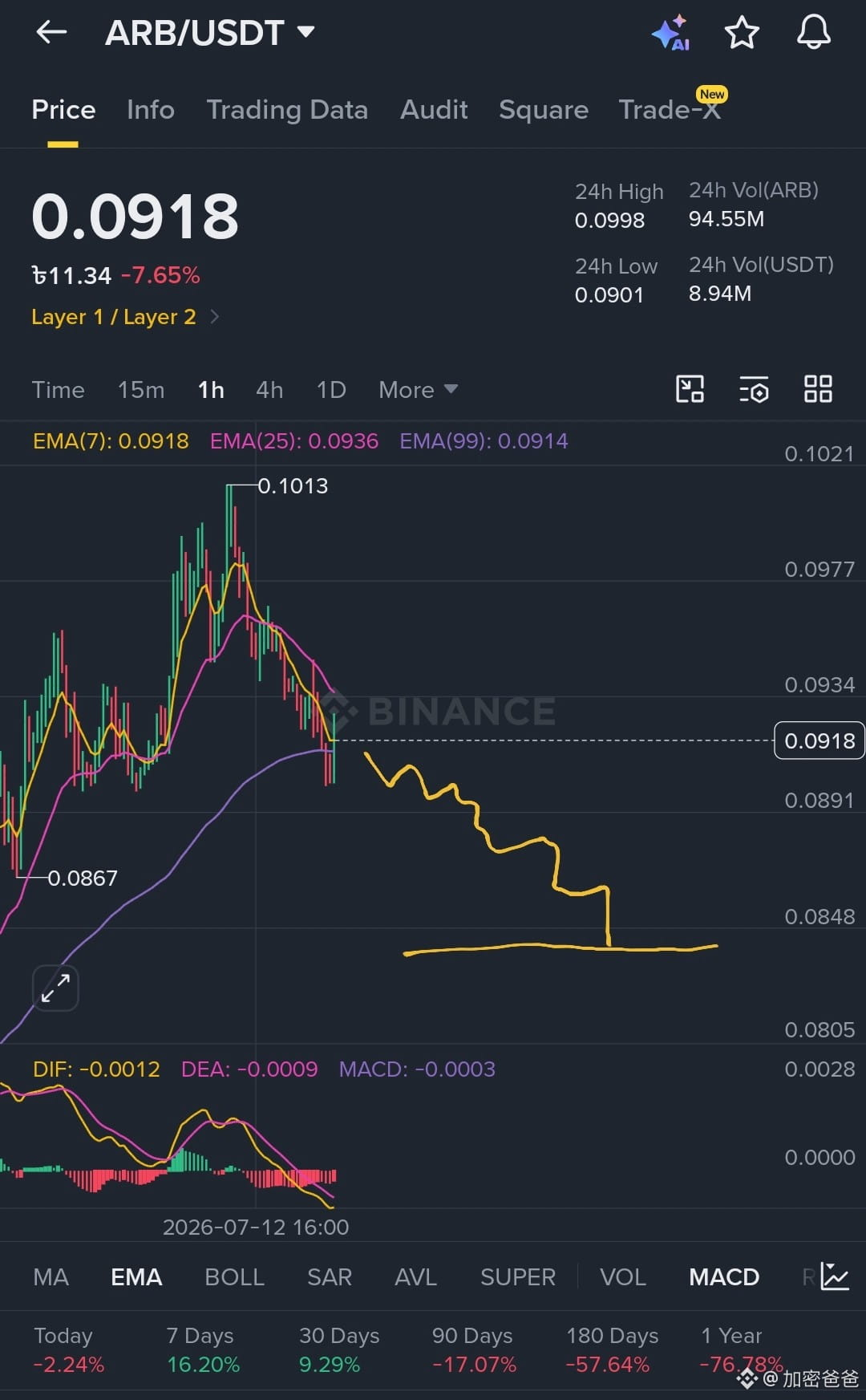866x1400 pixels.
Task: Switch to the Price tab
Action: tap(63, 110)
